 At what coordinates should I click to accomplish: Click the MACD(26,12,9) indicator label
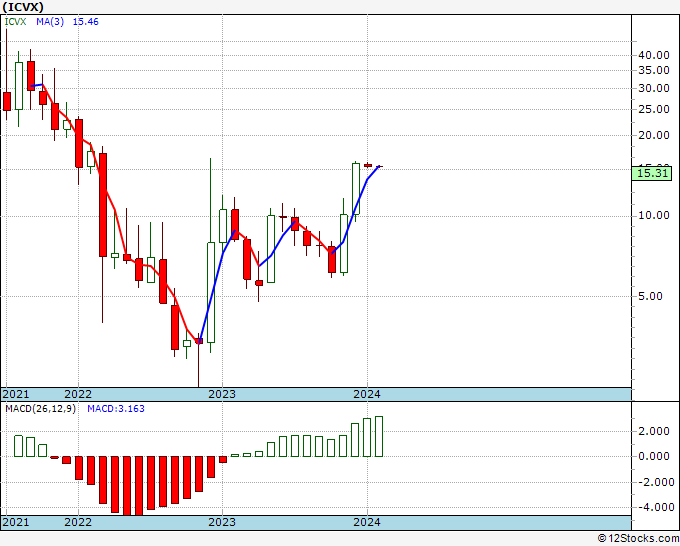pos(40,409)
